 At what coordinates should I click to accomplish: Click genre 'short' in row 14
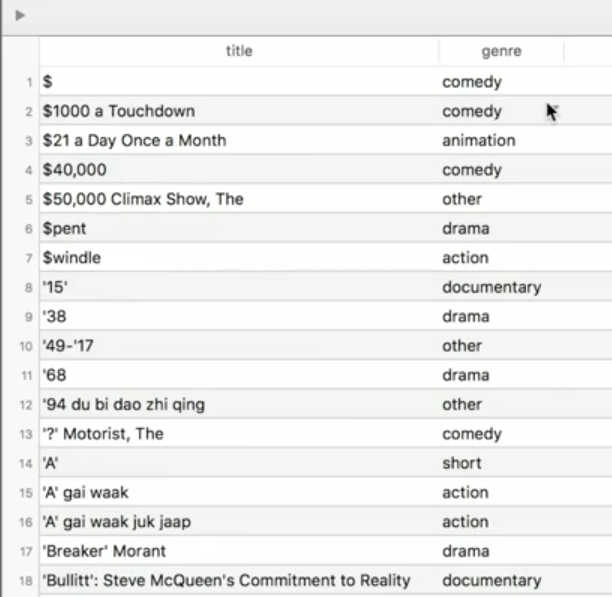click(462, 463)
